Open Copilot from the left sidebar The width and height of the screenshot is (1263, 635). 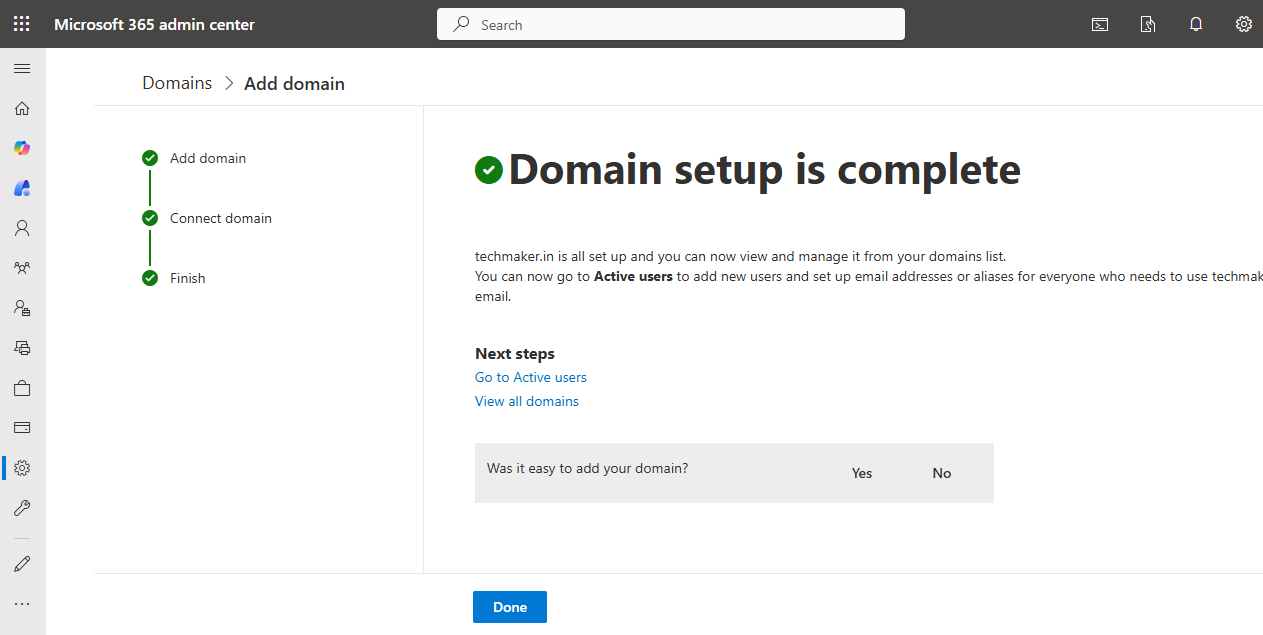(22, 148)
